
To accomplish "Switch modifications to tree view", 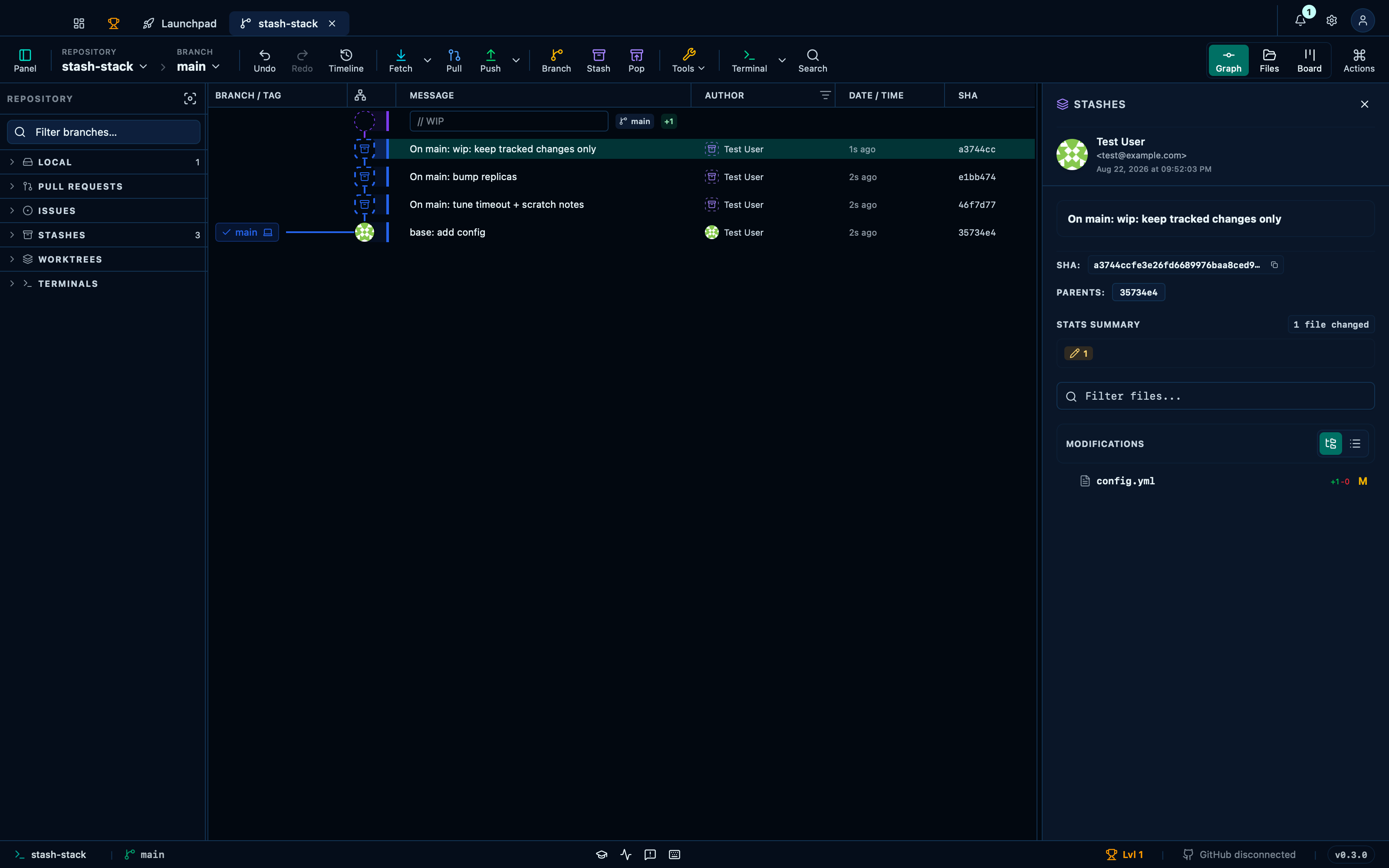I will [1330, 444].
